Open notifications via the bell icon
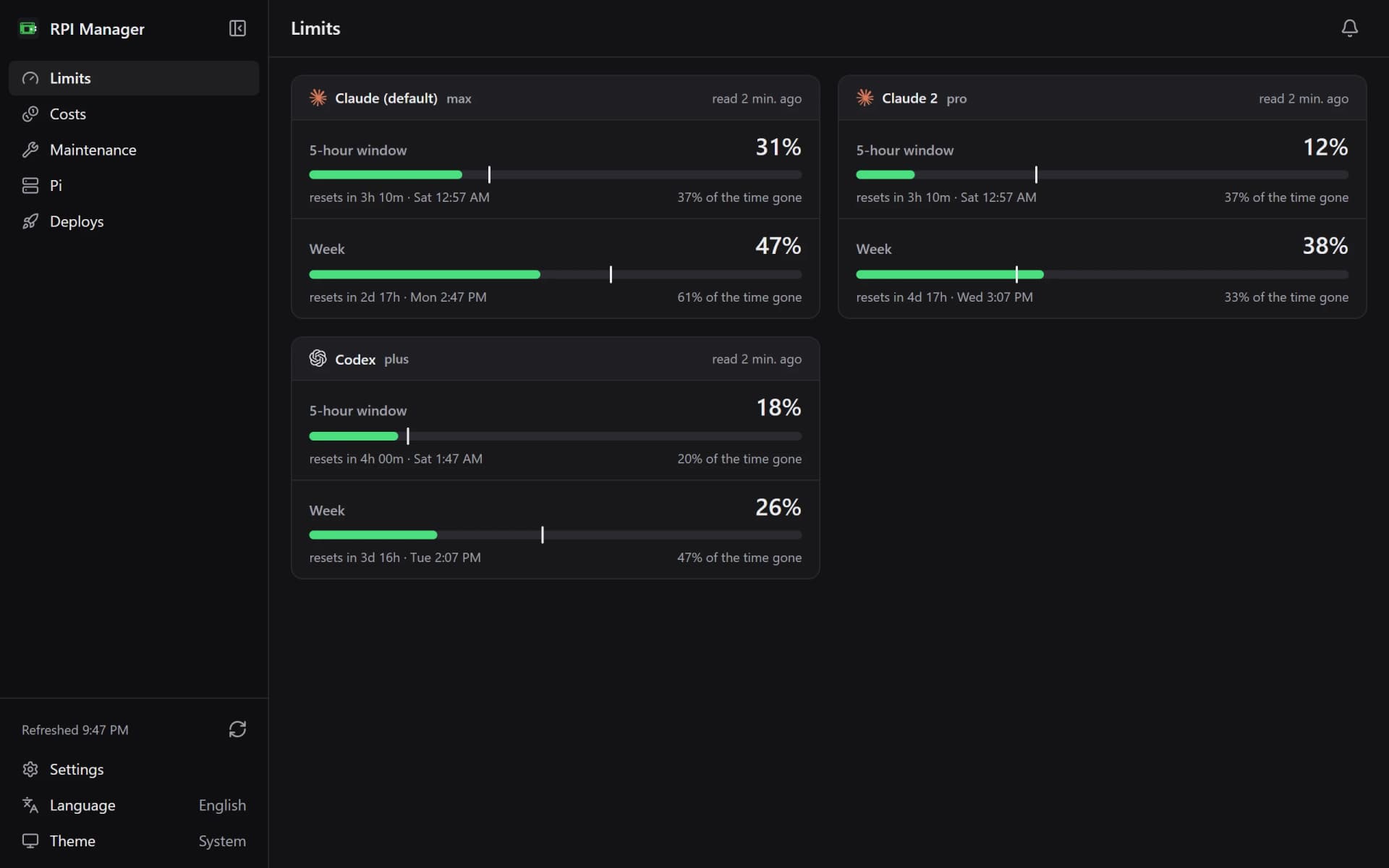The image size is (1389, 868). [1349, 28]
